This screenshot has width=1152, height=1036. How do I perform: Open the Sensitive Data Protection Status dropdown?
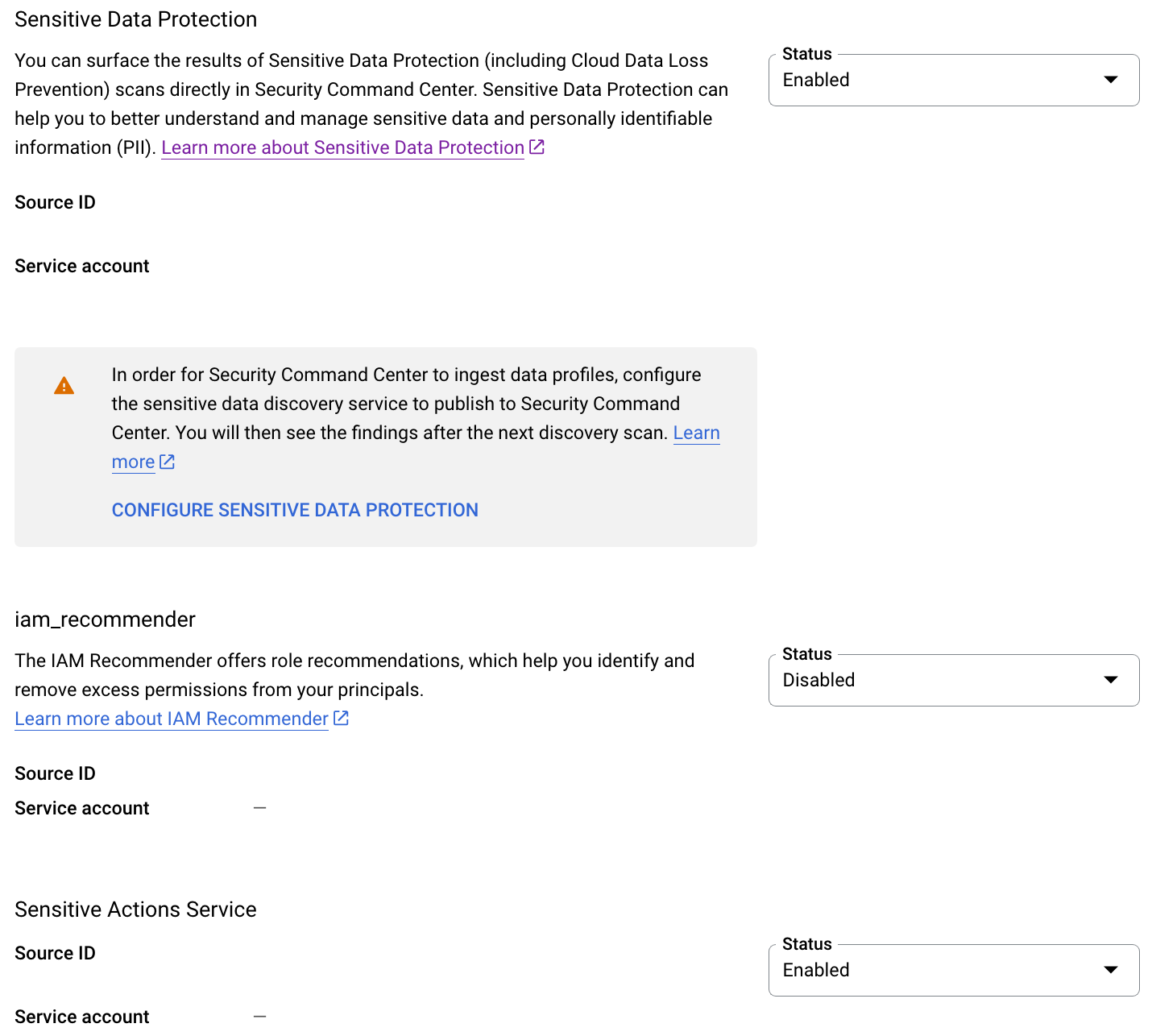(x=953, y=81)
